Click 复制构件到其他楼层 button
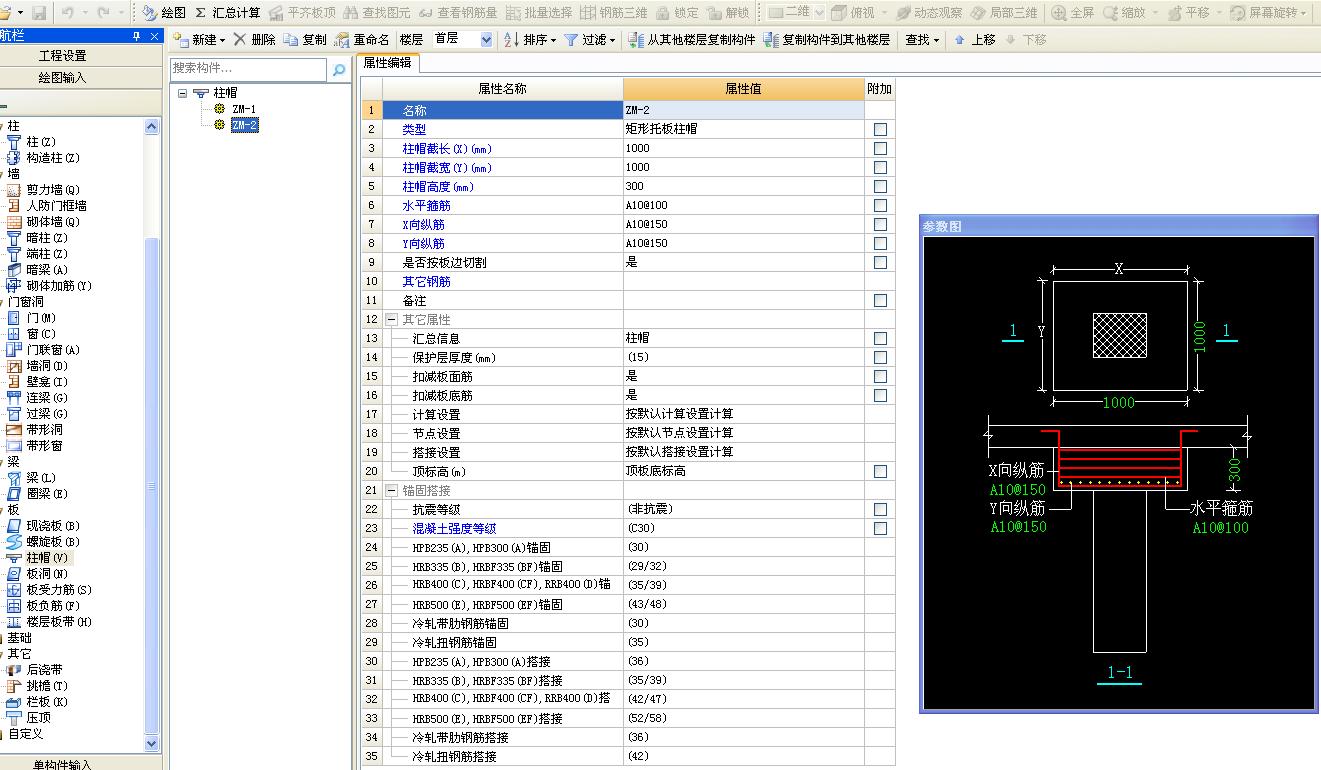The height and width of the screenshot is (770, 1321). (x=826, y=40)
